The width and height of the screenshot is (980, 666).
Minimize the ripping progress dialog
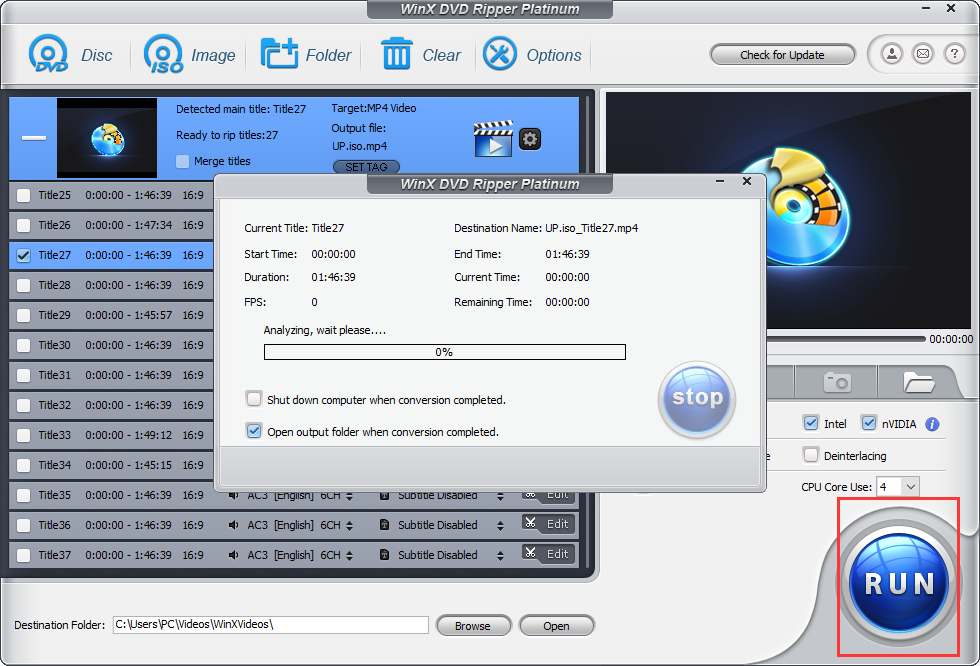720,181
